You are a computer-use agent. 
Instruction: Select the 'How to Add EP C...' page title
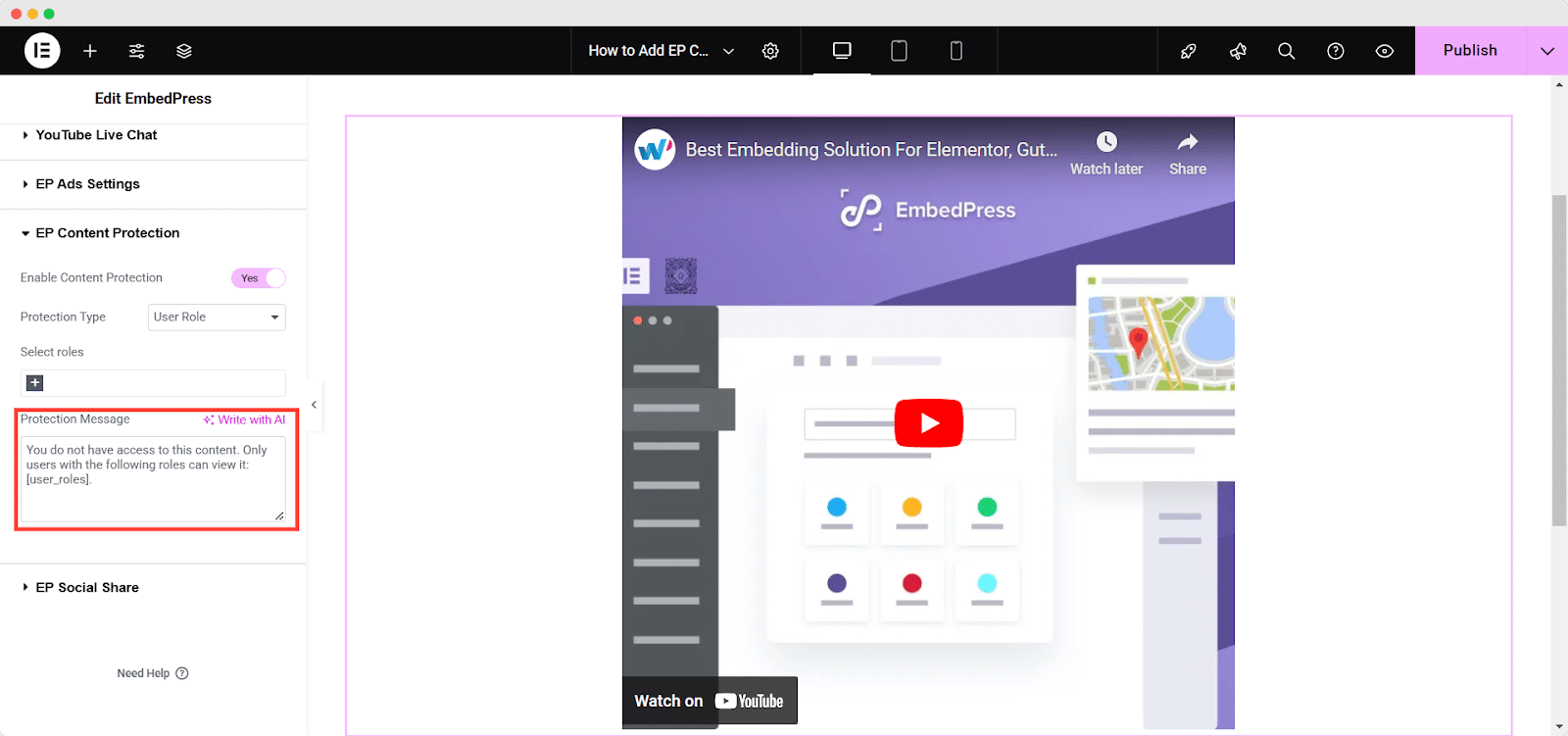point(648,51)
